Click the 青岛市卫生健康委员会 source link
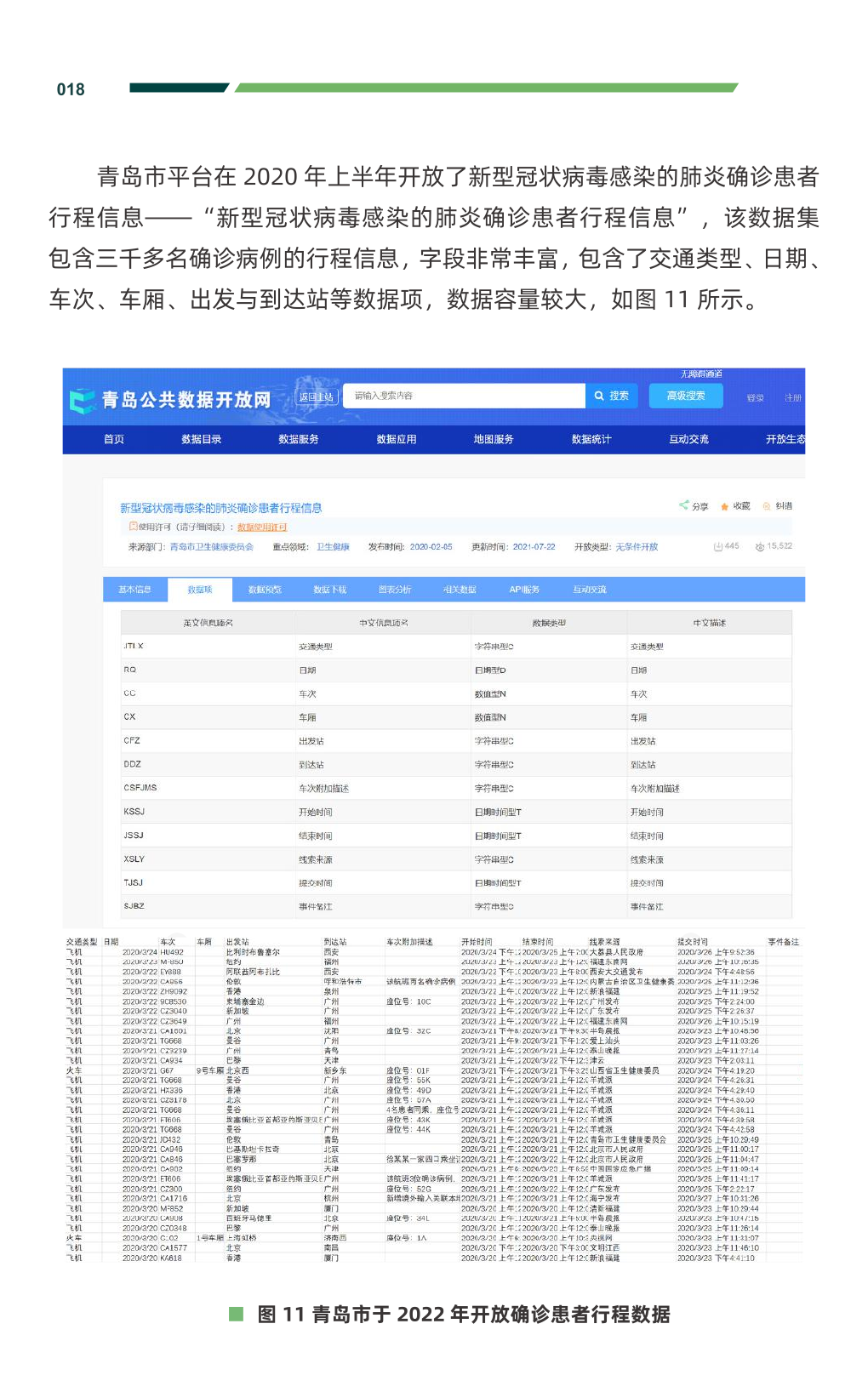 [x=212, y=547]
